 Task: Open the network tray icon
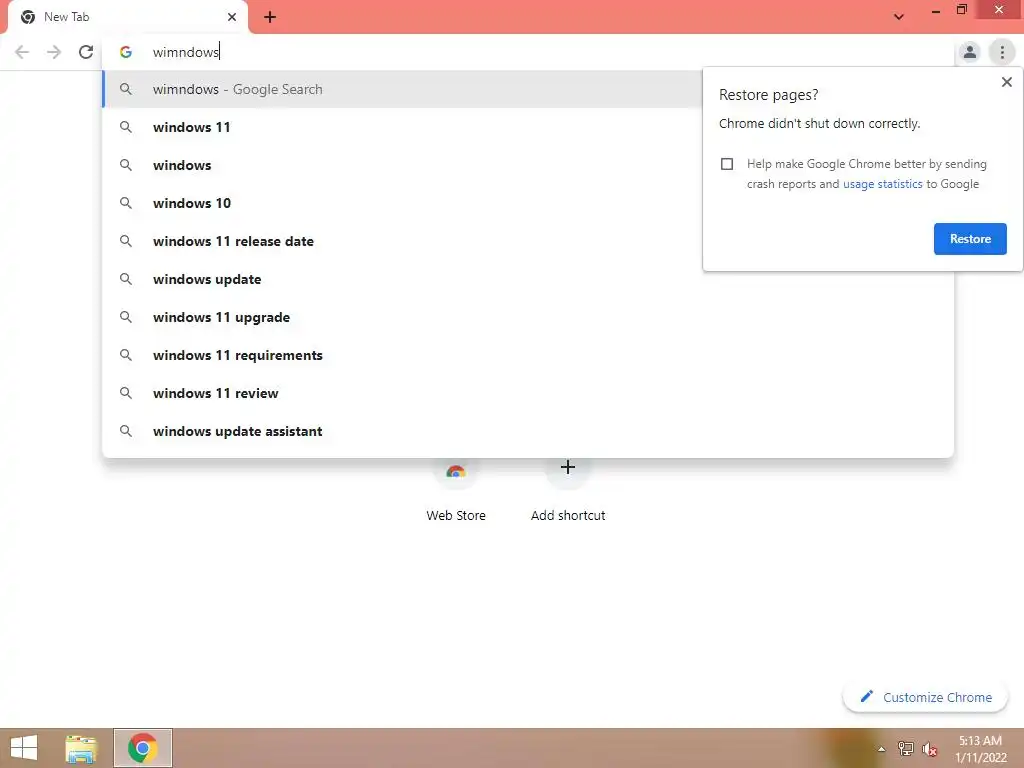pos(905,749)
